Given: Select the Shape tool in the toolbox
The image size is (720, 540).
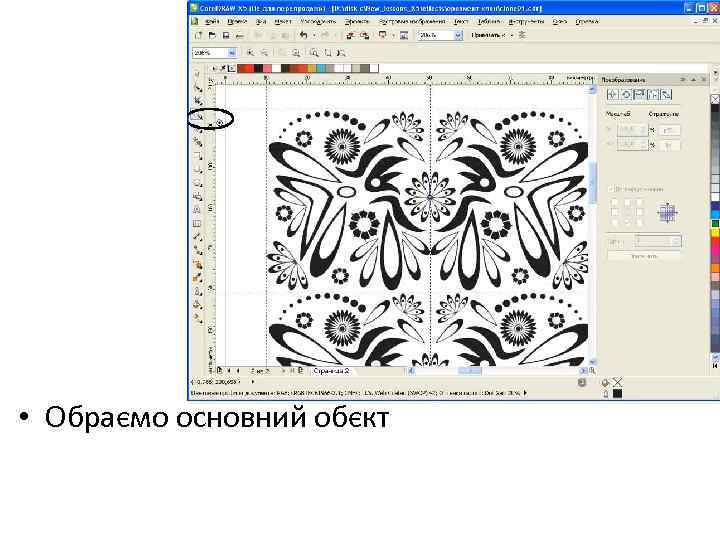Looking at the screenshot, I should pyautogui.click(x=197, y=88).
